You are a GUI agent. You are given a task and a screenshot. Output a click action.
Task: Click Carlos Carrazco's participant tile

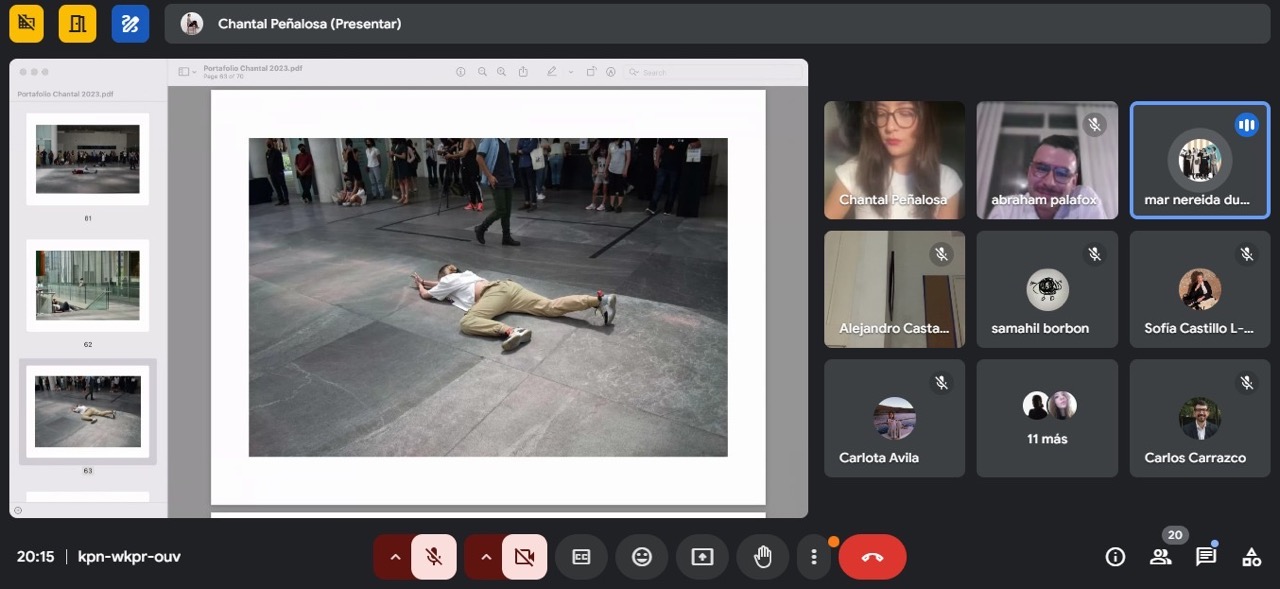(1199, 418)
